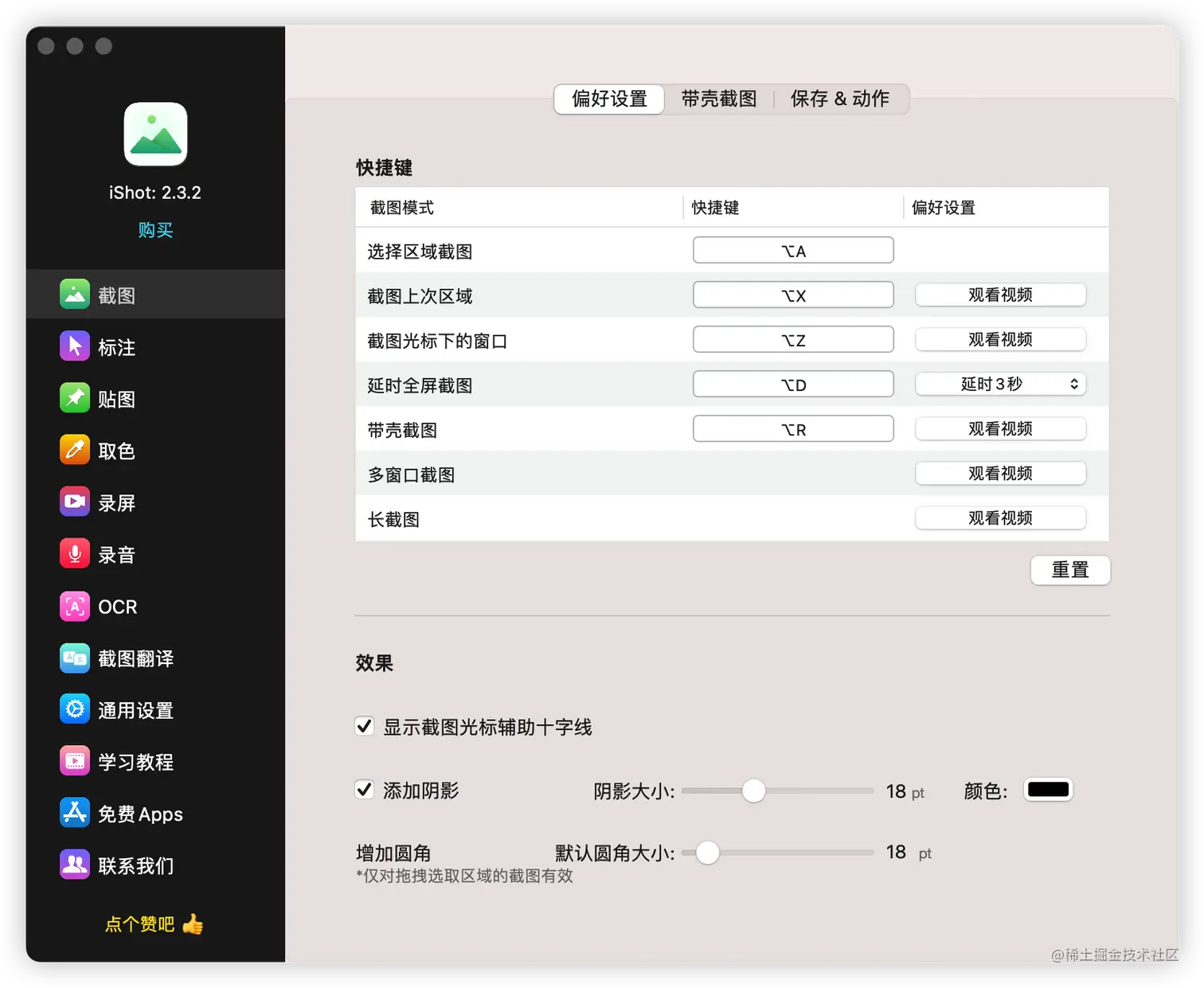
Task: Watch video for 截图上次区域
Action: point(1000,295)
